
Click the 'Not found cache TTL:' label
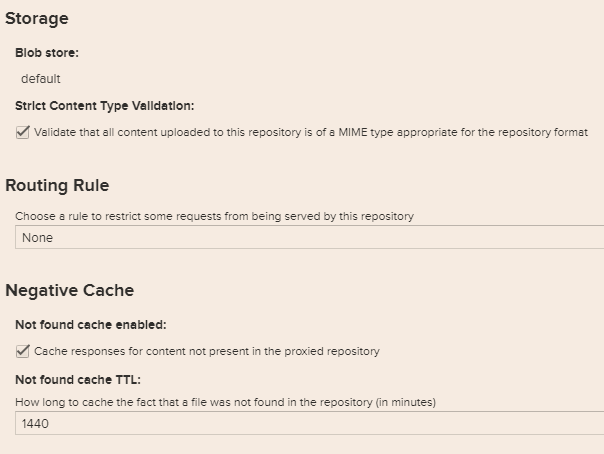pos(78,380)
